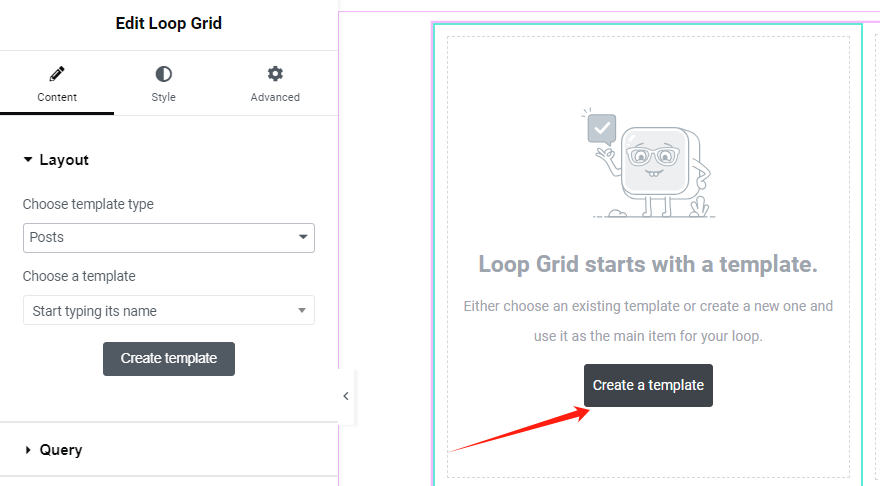Click the half-circle icon above Style
This screenshot has height=486, width=880.
(x=163, y=74)
